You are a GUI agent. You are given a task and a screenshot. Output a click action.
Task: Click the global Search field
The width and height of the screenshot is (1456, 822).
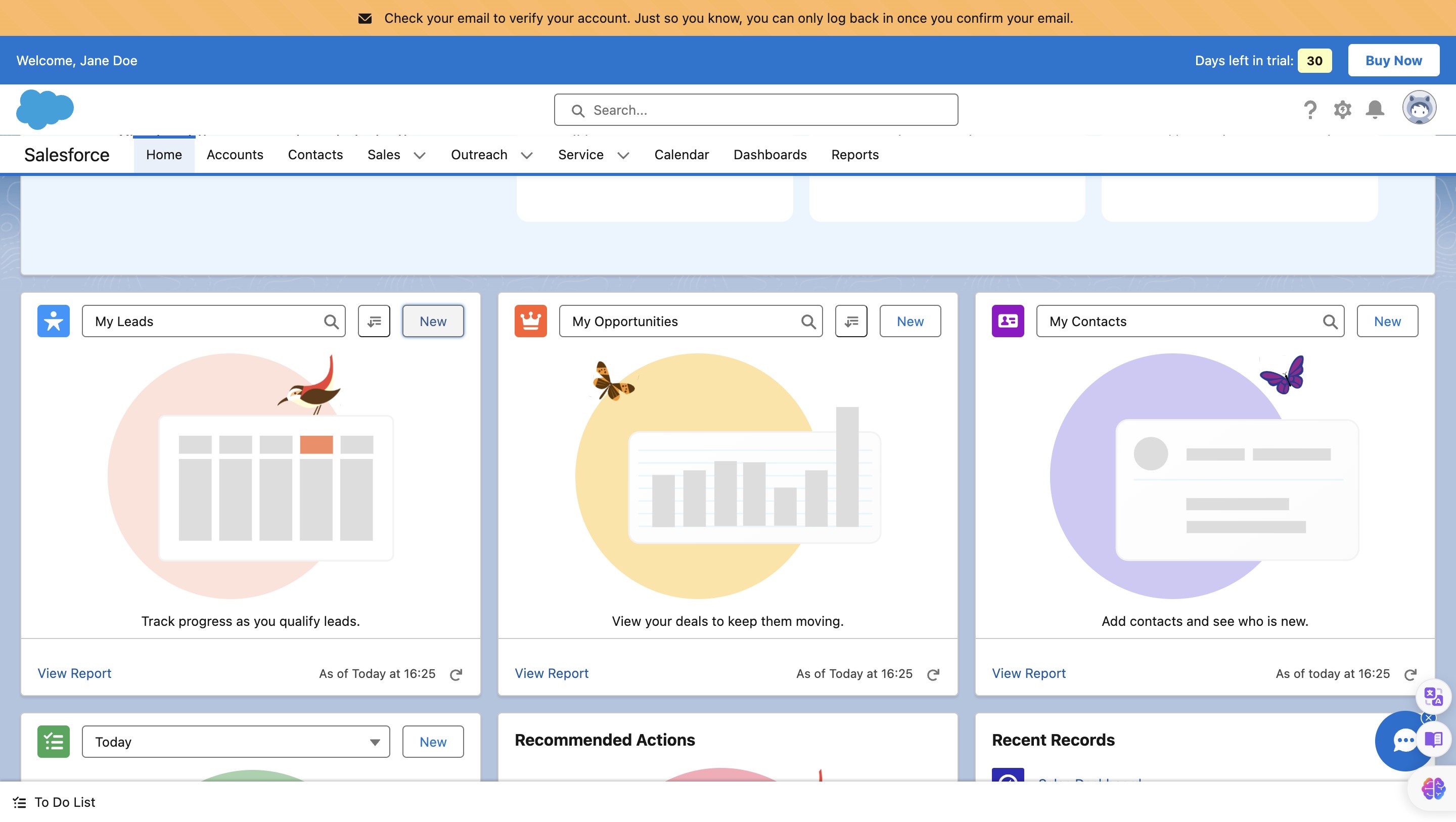point(756,110)
